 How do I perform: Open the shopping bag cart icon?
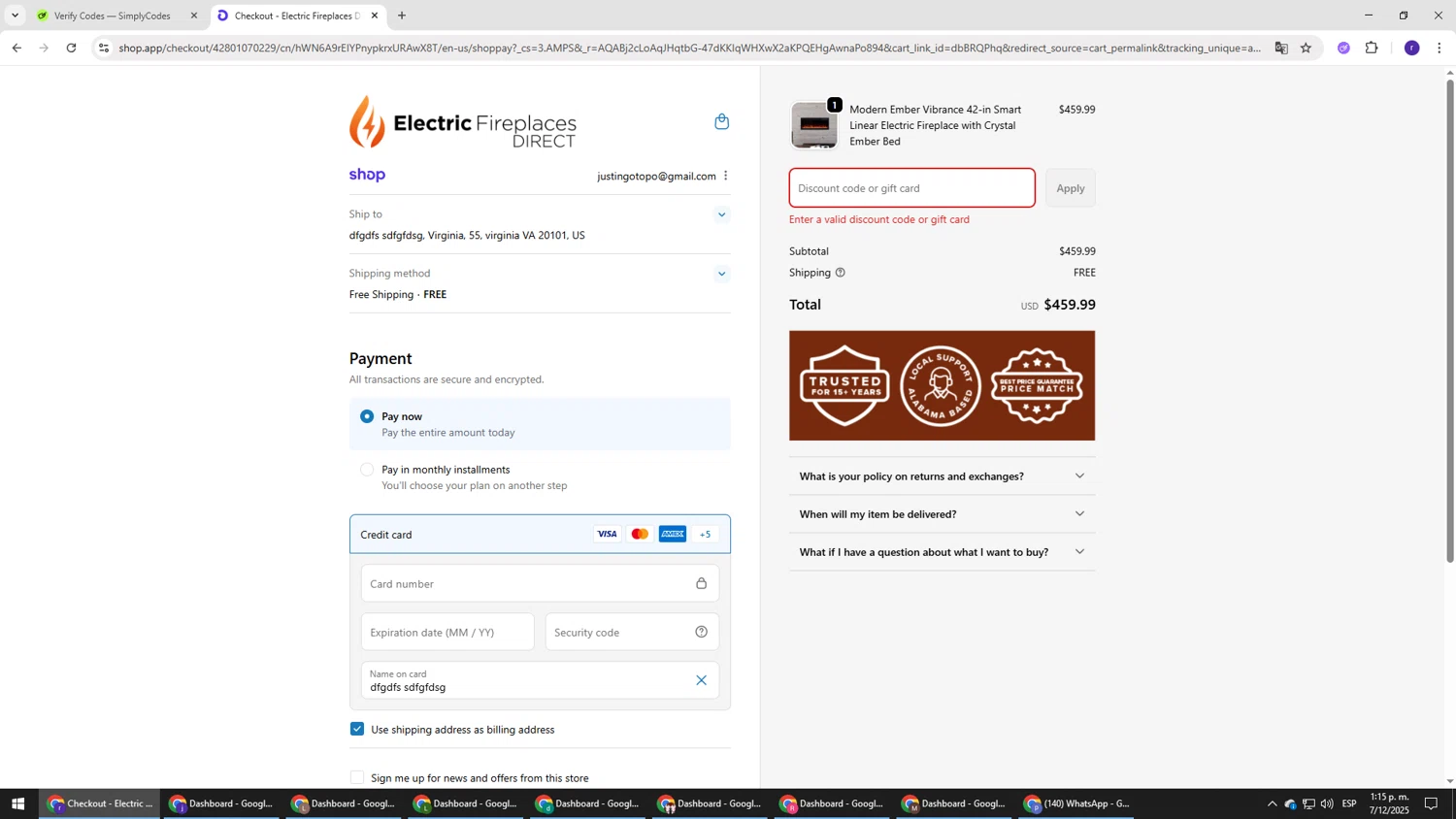coord(721,121)
